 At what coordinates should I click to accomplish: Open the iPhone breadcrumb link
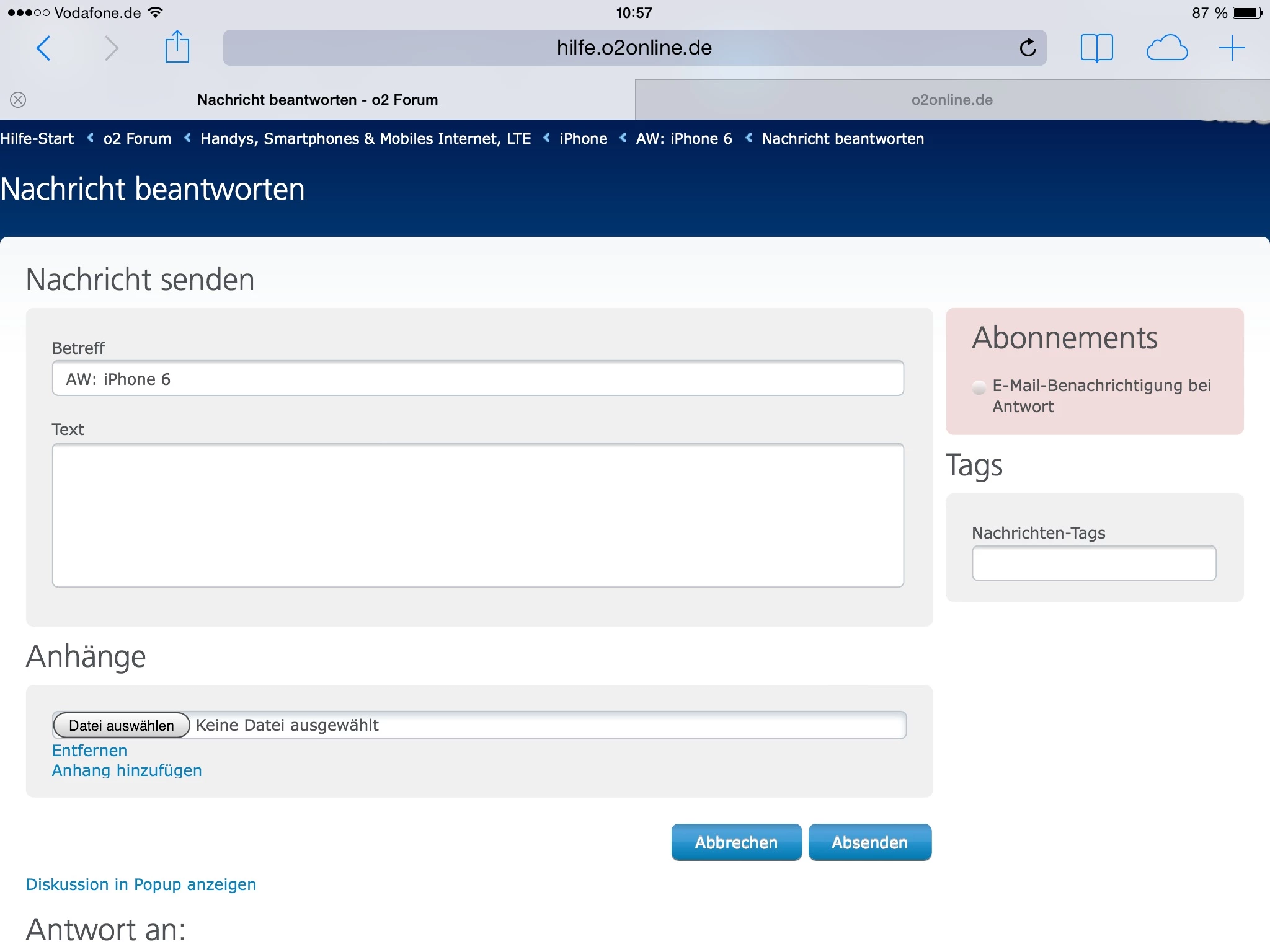click(583, 139)
